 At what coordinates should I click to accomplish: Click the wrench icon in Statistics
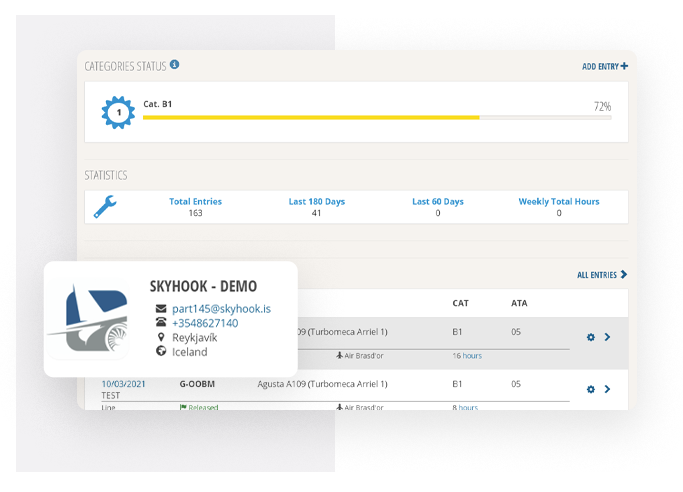point(105,206)
